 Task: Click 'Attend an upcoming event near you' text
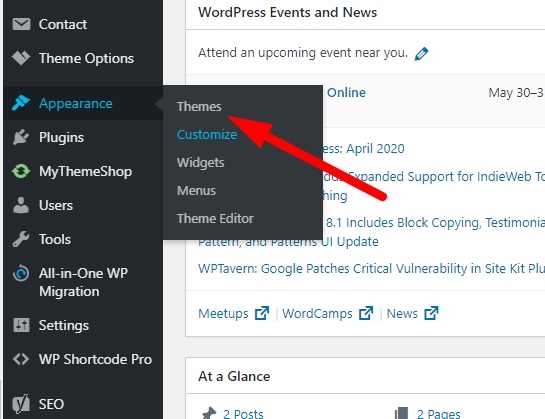303,53
